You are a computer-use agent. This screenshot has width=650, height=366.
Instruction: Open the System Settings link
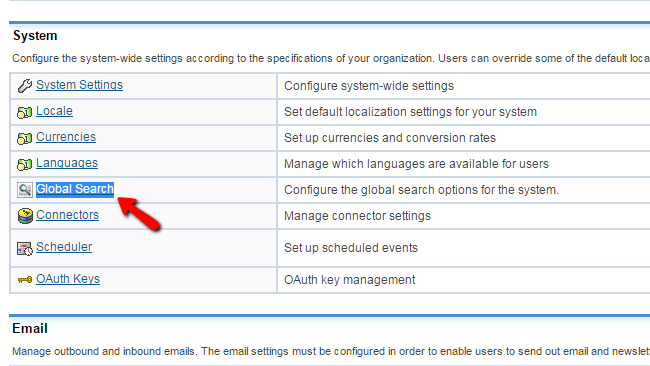[79, 85]
